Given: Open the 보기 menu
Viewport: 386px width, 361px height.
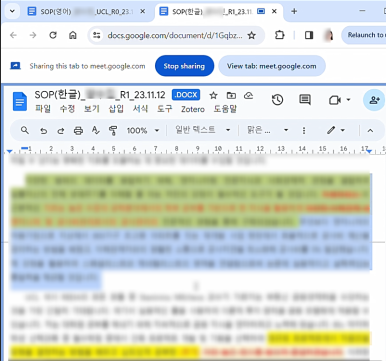Looking at the screenshot, I should (92, 109).
